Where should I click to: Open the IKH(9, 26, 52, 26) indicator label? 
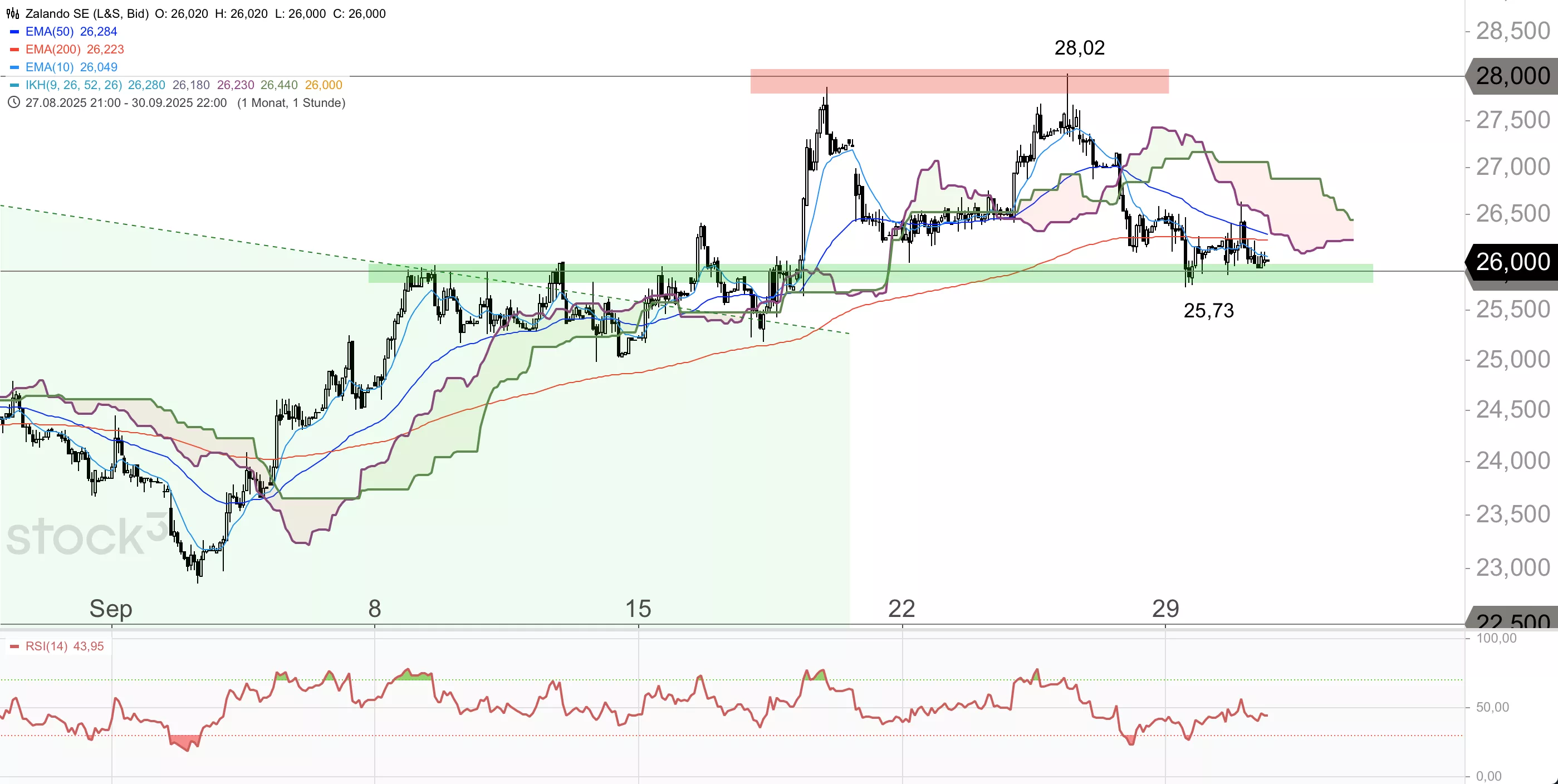(73, 85)
